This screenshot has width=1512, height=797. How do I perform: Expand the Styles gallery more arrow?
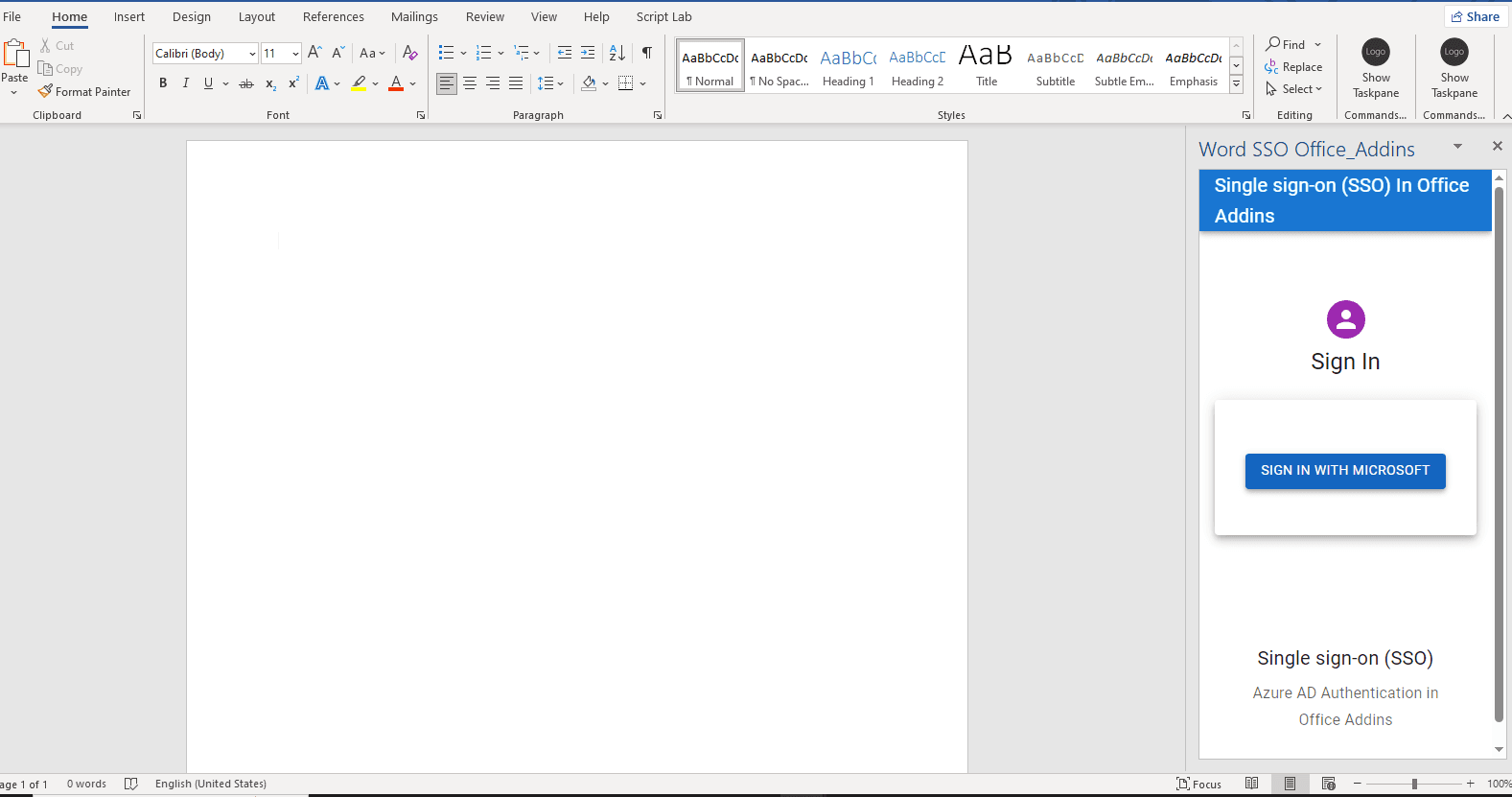(1237, 84)
